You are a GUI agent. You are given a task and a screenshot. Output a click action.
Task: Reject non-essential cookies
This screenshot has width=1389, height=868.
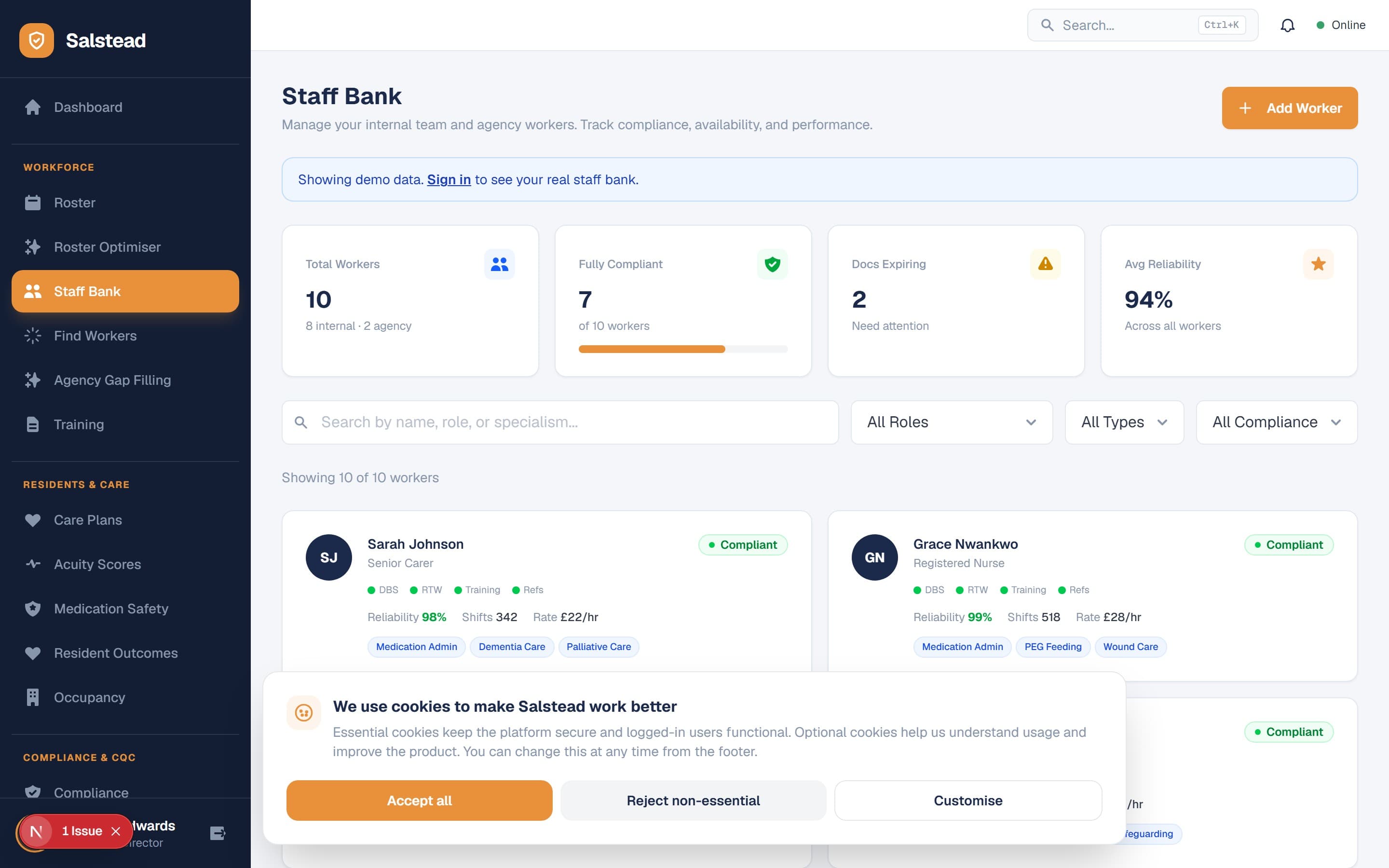click(x=694, y=800)
